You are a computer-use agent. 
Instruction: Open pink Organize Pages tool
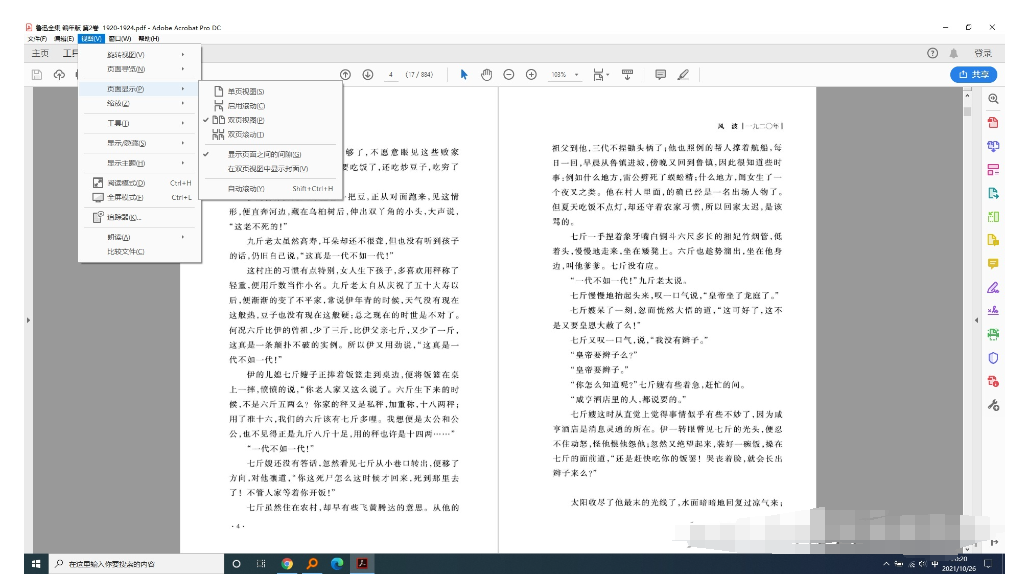(x=993, y=170)
